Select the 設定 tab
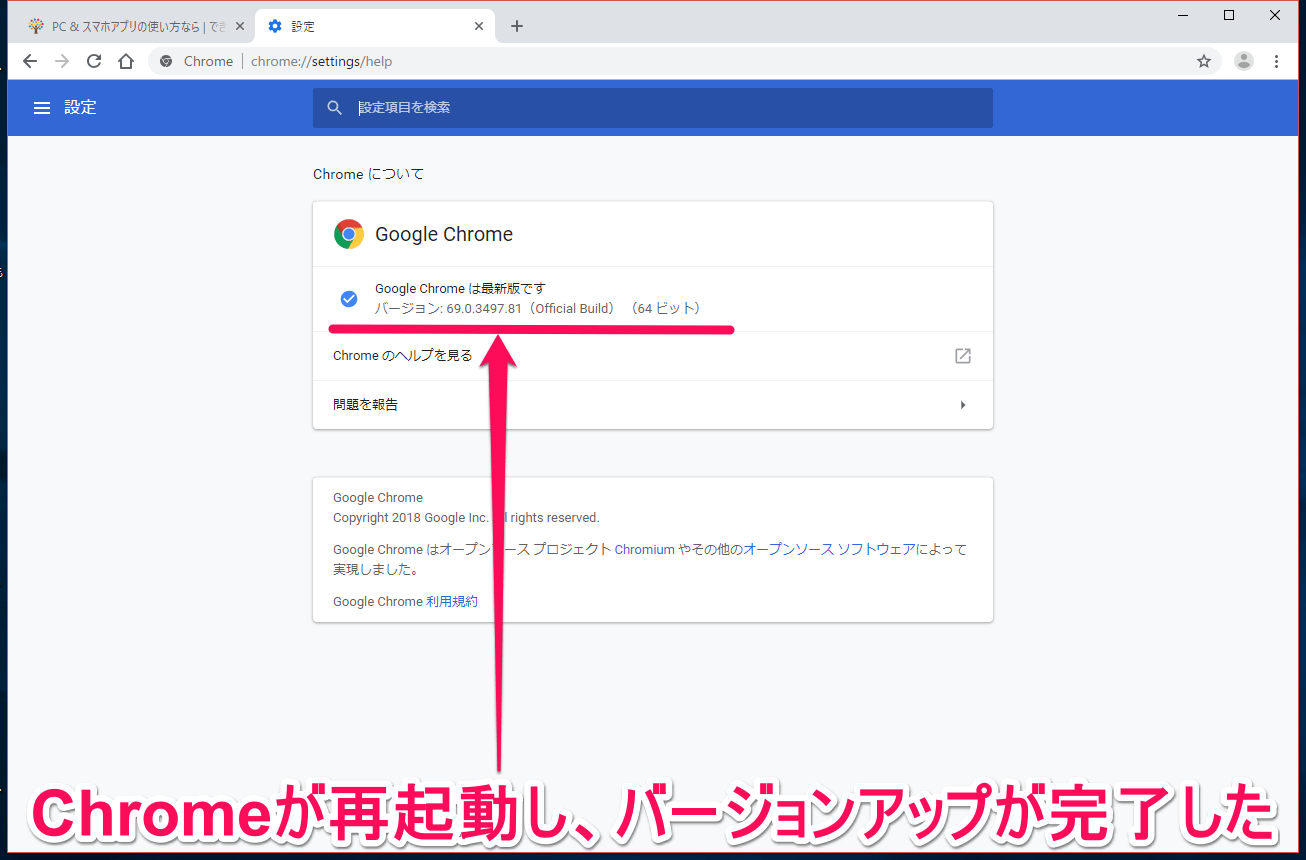The width and height of the screenshot is (1306, 860). (x=376, y=26)
